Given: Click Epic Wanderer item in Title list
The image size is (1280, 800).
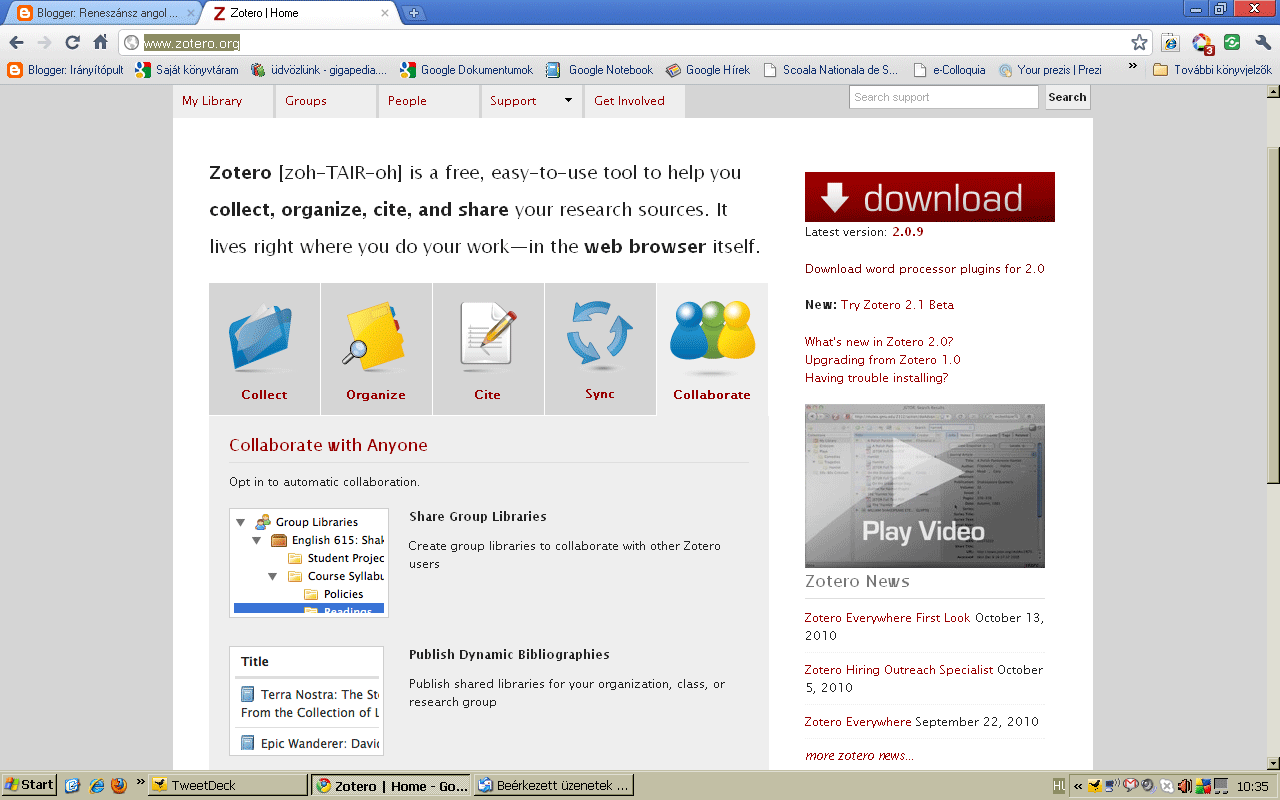Looking at the screenshot, I should [310, 743].
